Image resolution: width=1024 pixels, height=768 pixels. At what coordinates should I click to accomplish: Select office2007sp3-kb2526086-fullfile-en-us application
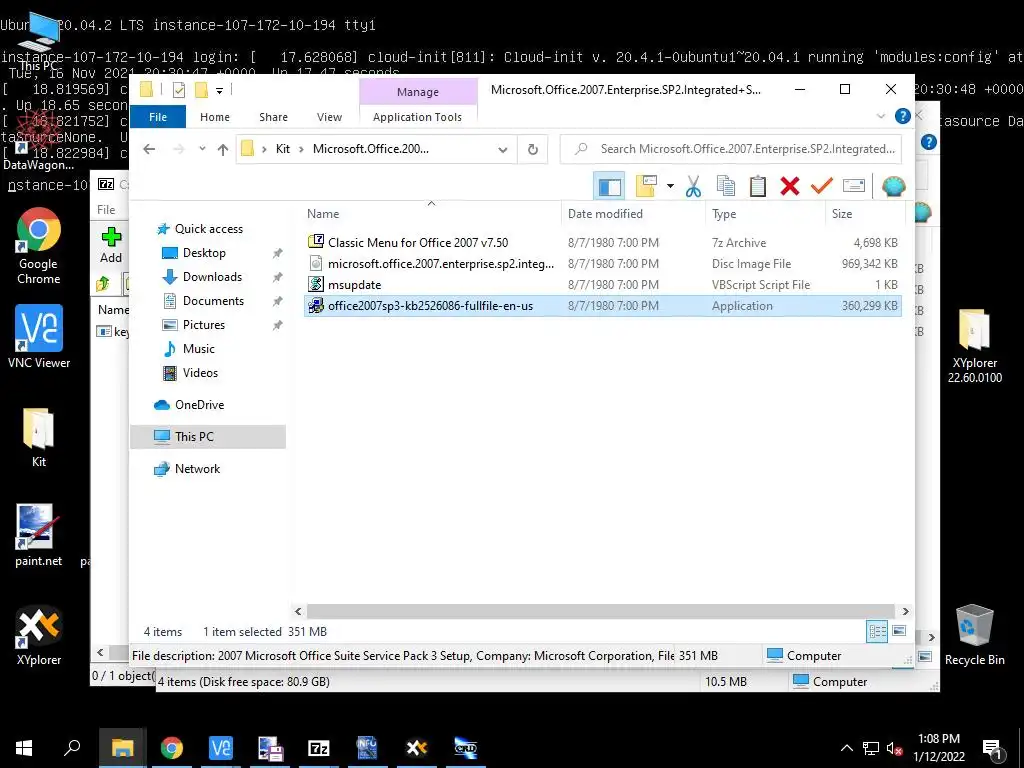pyautogui.click(x=430, y=306)
